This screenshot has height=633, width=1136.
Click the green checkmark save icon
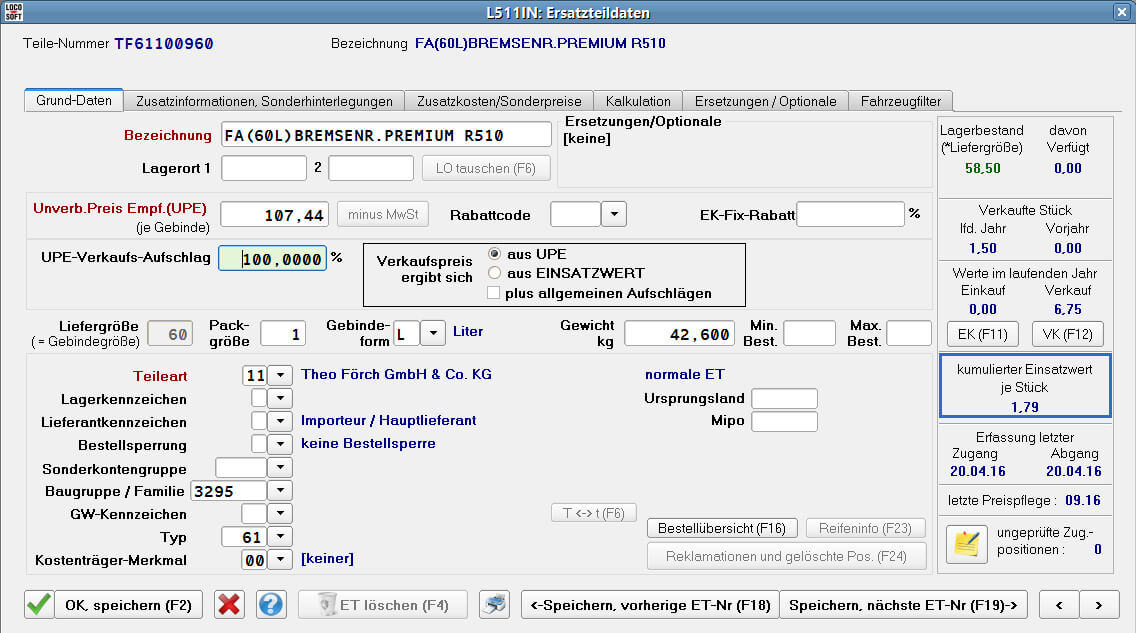coord(39,604)
